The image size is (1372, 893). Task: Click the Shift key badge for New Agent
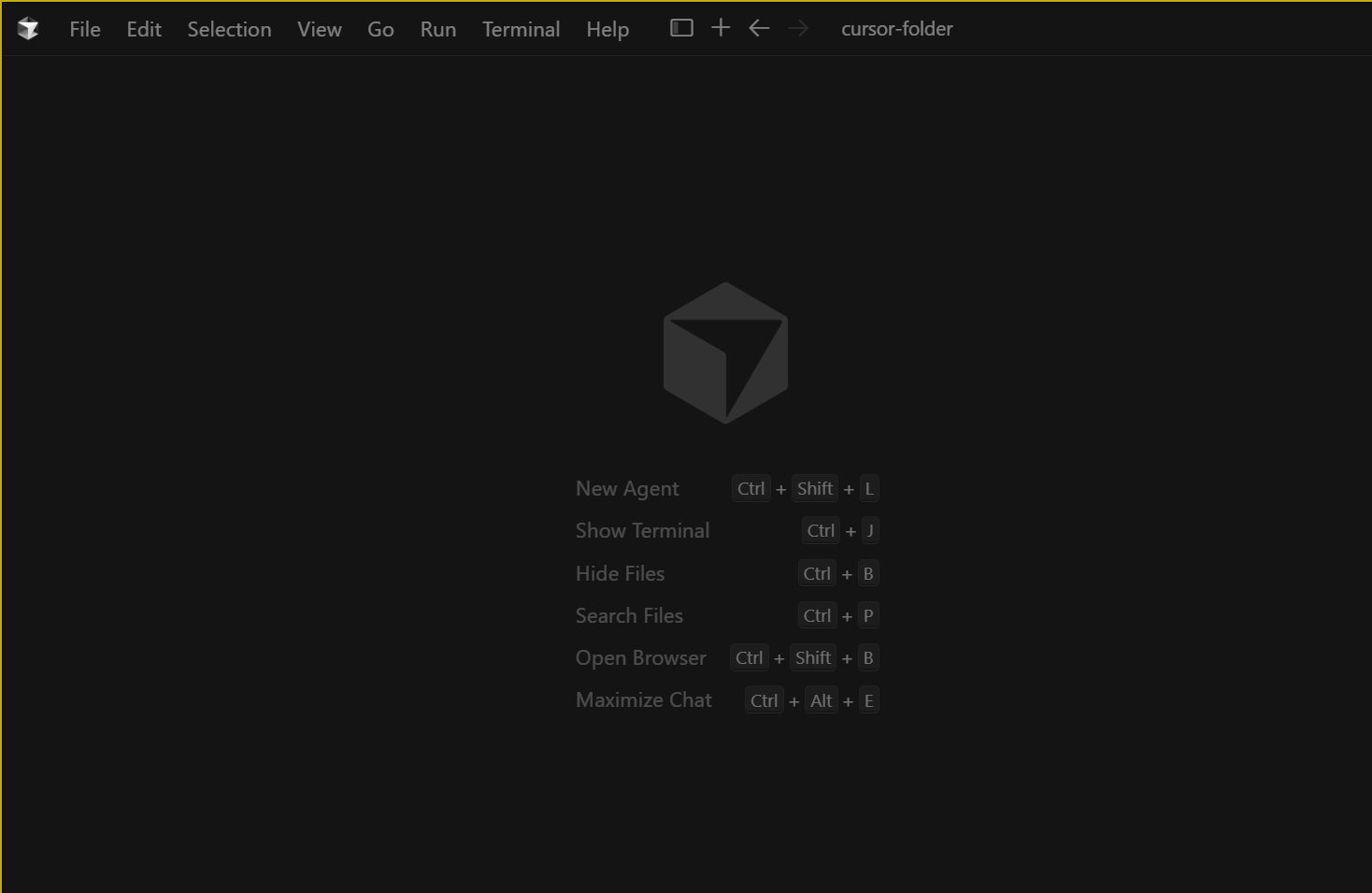(x=815, y=489)
